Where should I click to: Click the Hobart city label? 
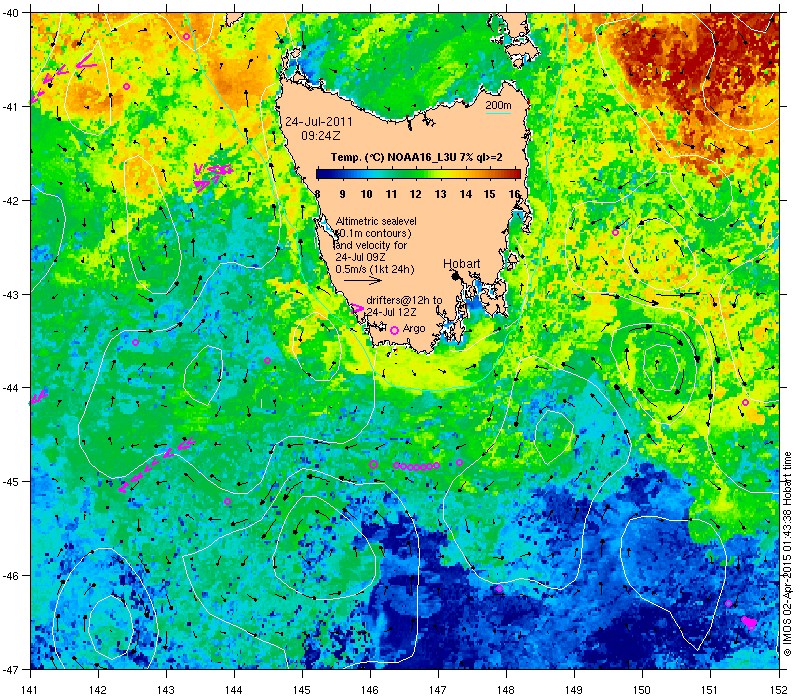(462, 264)
